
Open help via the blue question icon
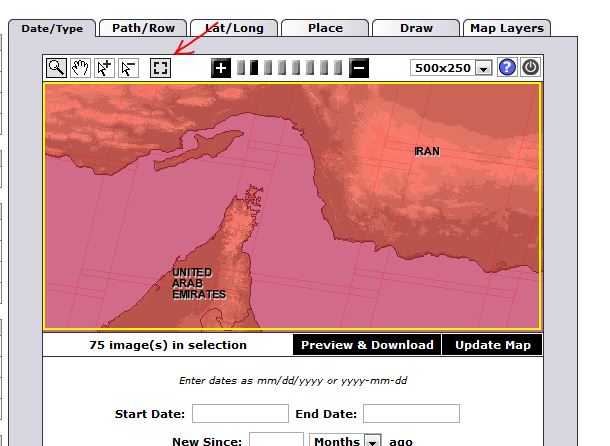(507, 68)
